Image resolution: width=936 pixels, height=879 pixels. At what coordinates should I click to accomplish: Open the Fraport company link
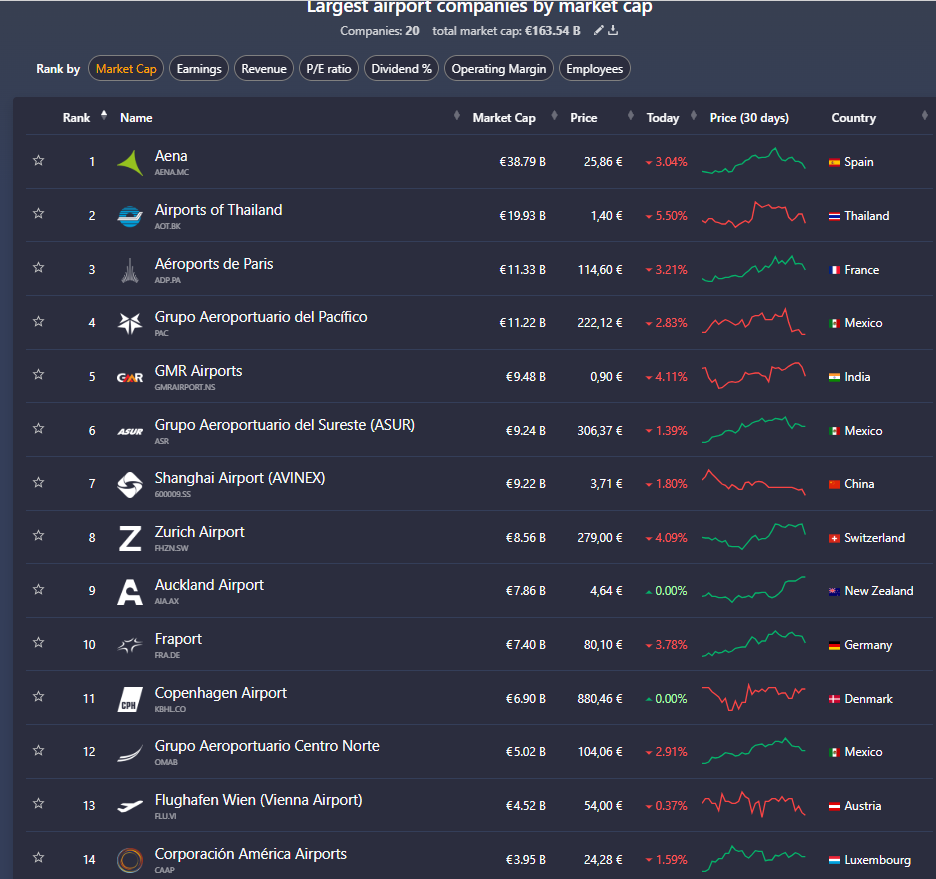178,639
